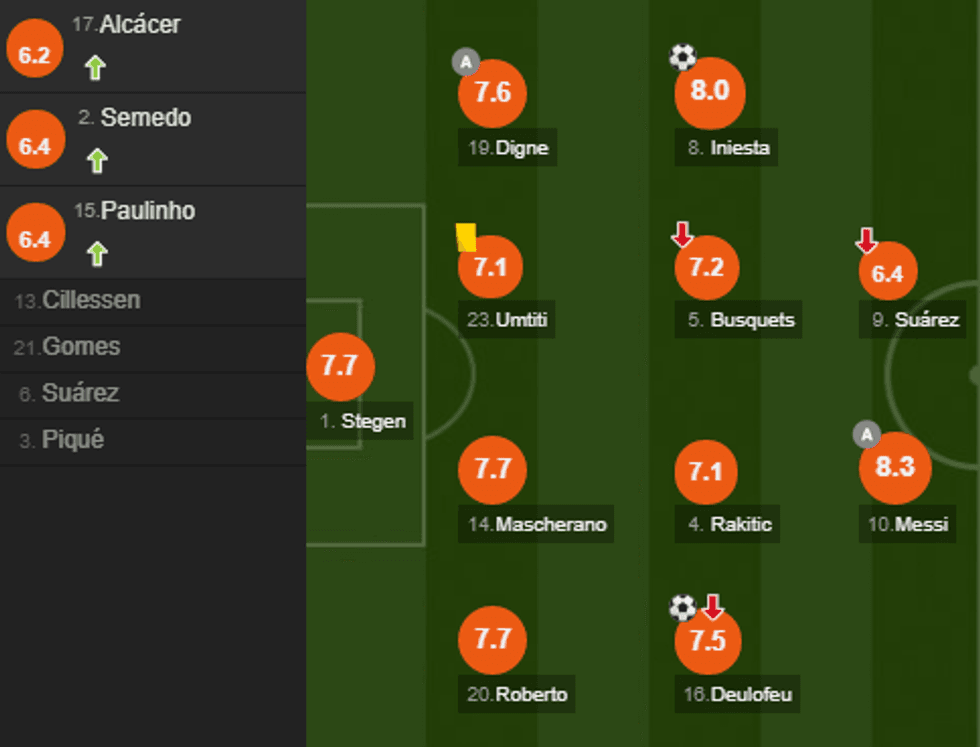
Task: Click the red substitution arrow on Busquets
Action: pyautogui.click(x=682, y=235)
